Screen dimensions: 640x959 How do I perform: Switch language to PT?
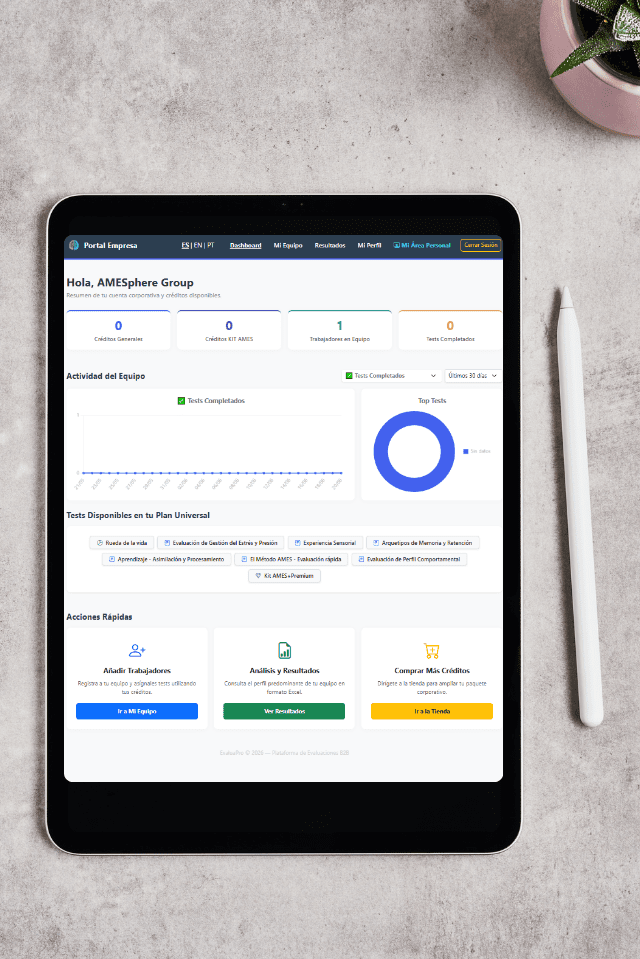[210, 245]
